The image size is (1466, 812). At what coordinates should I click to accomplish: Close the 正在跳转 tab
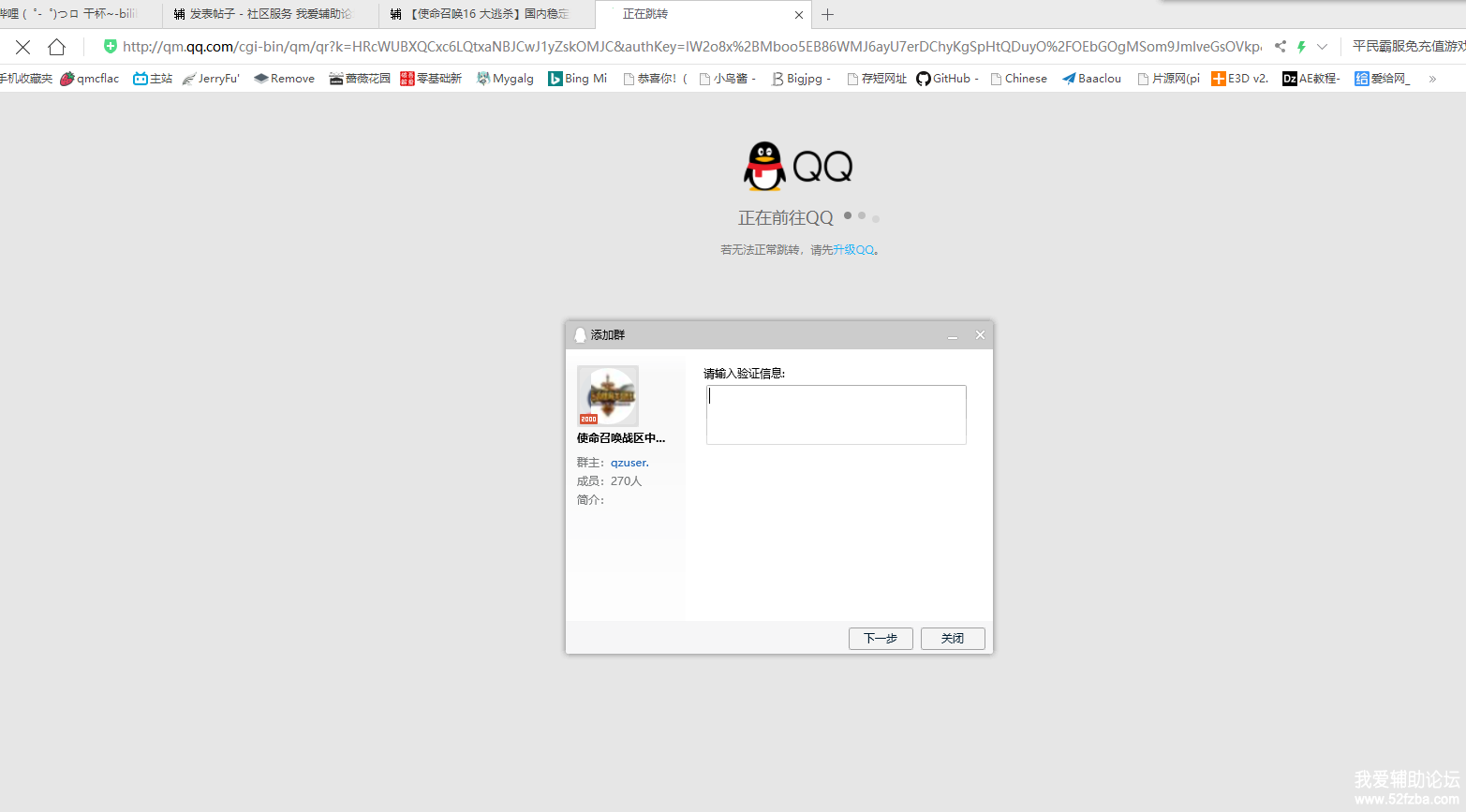click(x=798, y=15)
